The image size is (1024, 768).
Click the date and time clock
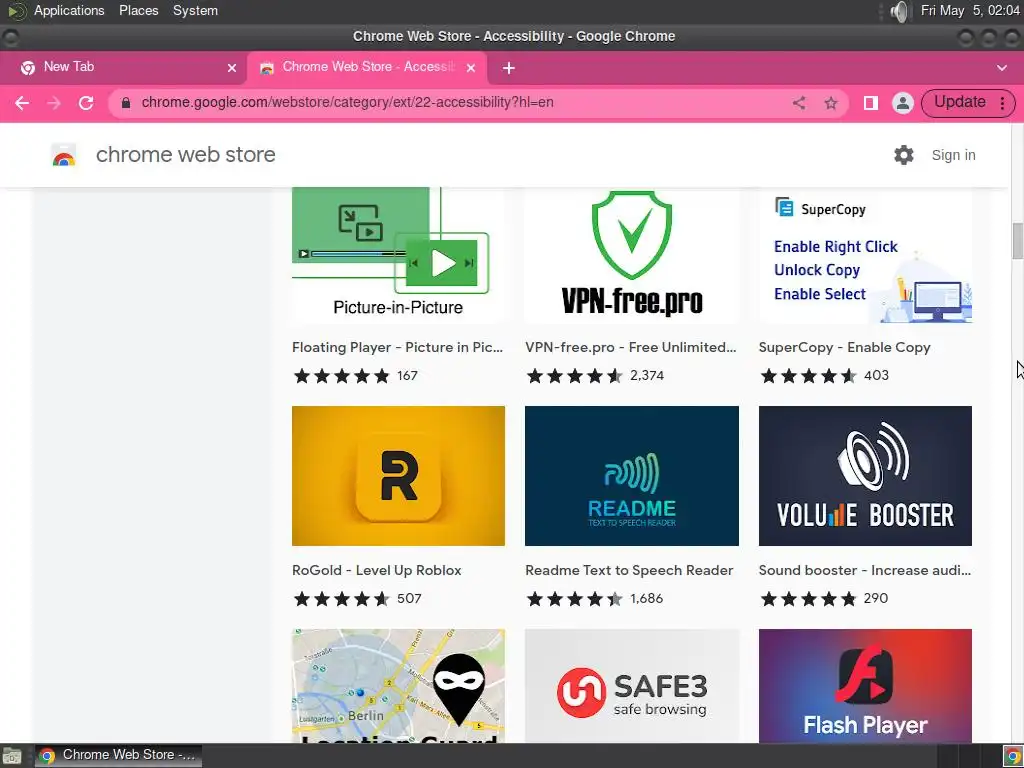pyautogui.click(x=969, y=10)
